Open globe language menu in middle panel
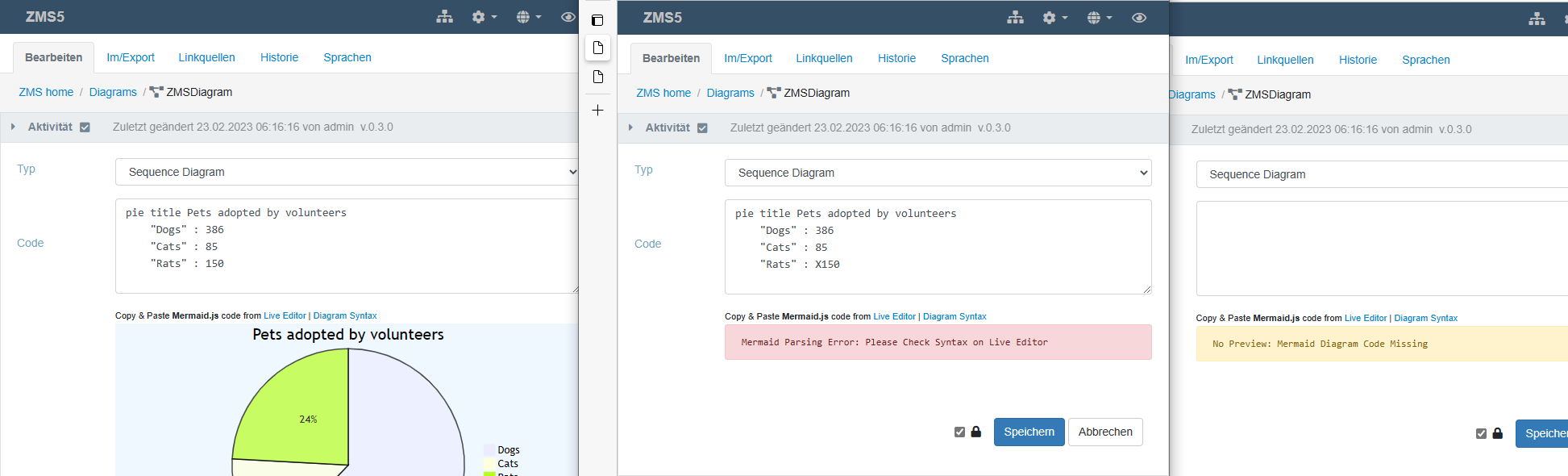 [1099, 18]
